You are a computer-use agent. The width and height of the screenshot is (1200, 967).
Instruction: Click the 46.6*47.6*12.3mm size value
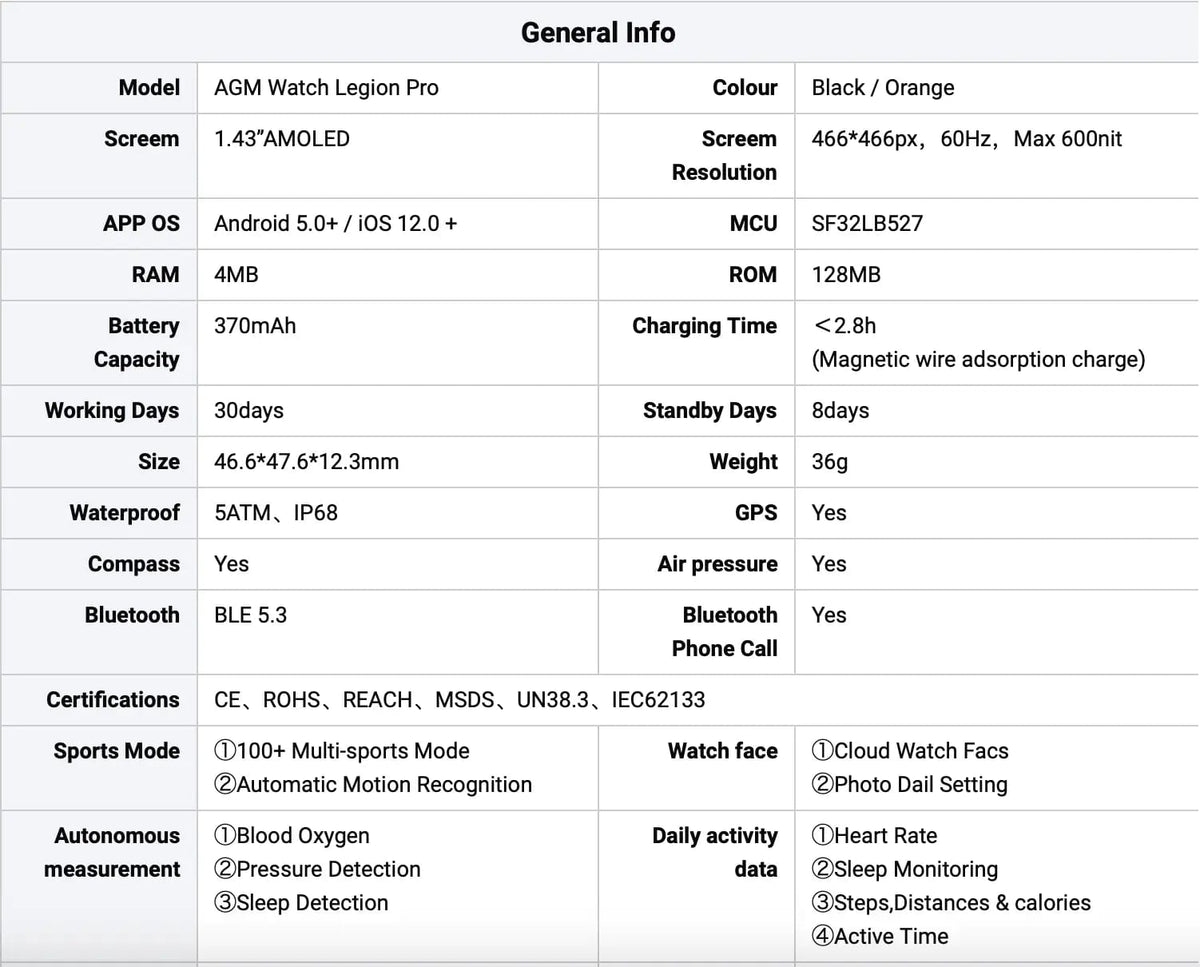tap(306, 462)
